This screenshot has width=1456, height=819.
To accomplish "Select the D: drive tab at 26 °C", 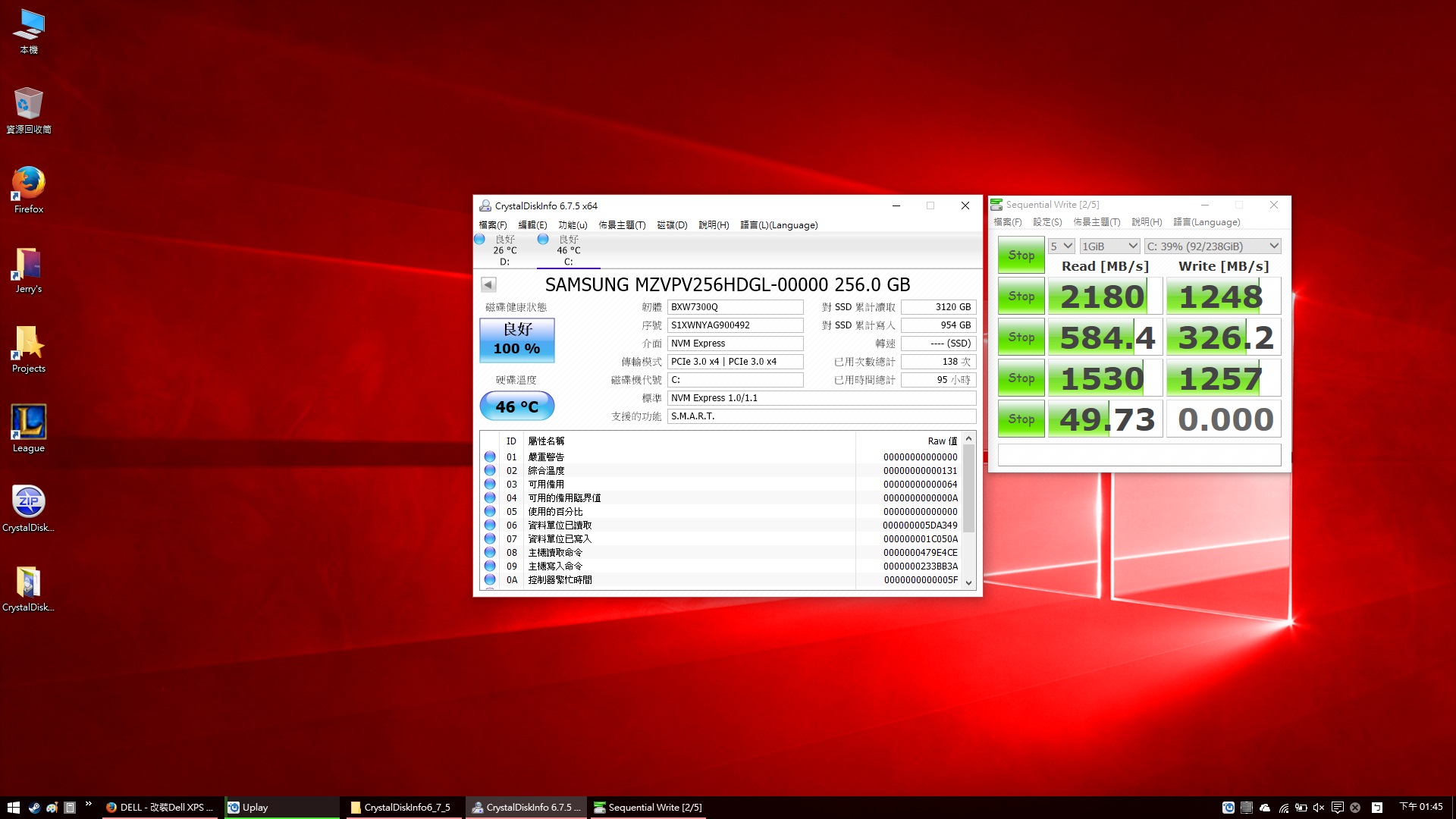I will coord(504,250).
